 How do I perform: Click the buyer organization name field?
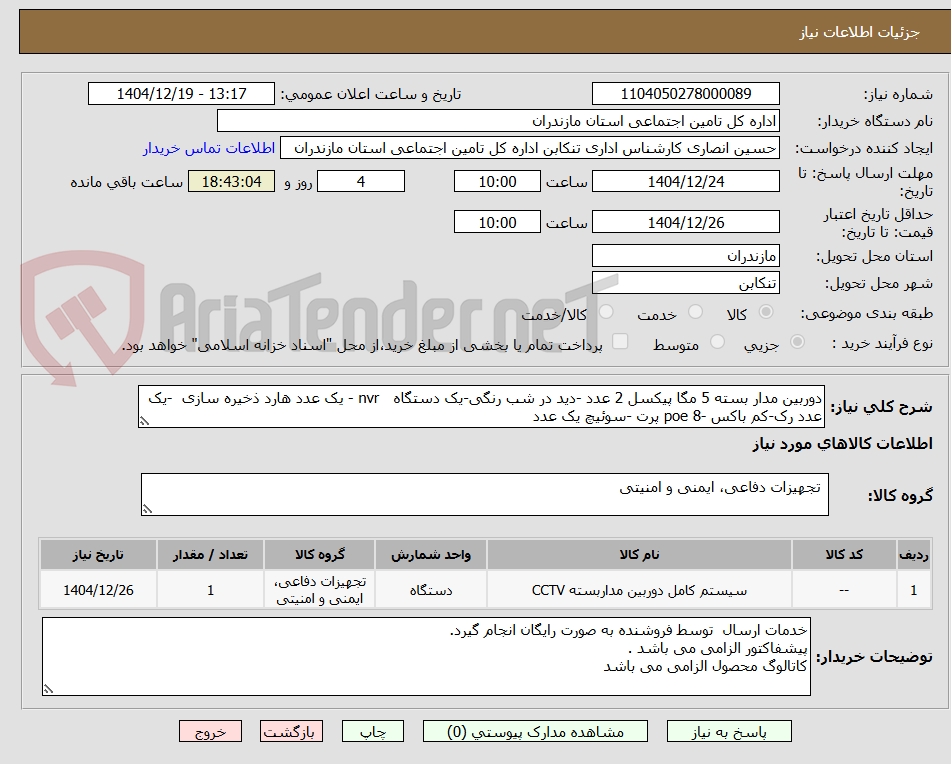pyautogui.click(x=498, y=121)
